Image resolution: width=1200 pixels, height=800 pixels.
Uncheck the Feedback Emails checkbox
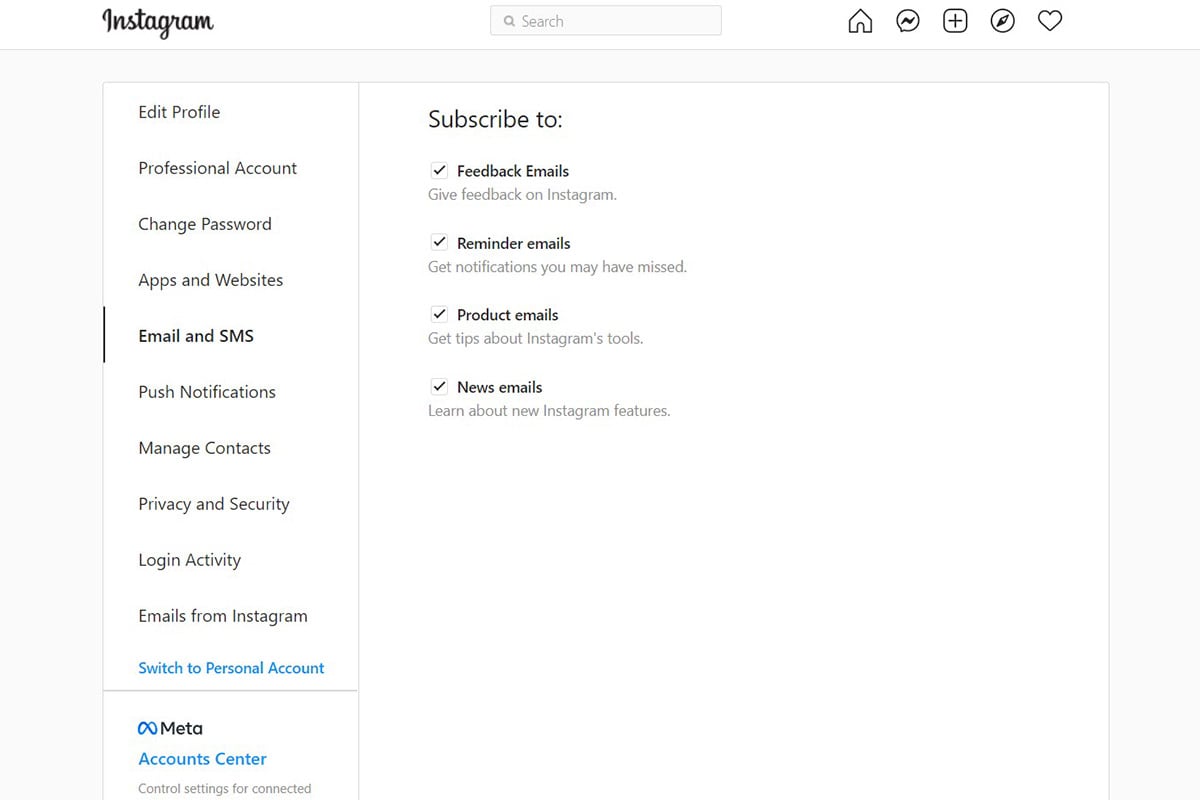pos(439,171)
